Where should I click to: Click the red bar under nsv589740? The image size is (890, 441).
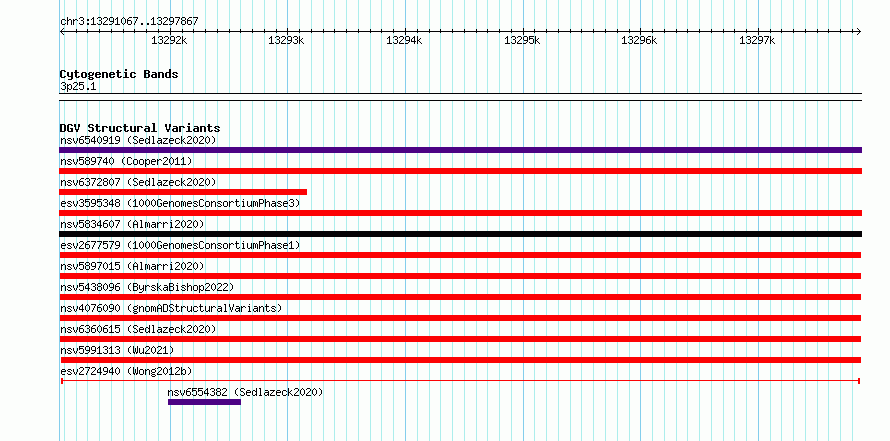tap(460, 171)
